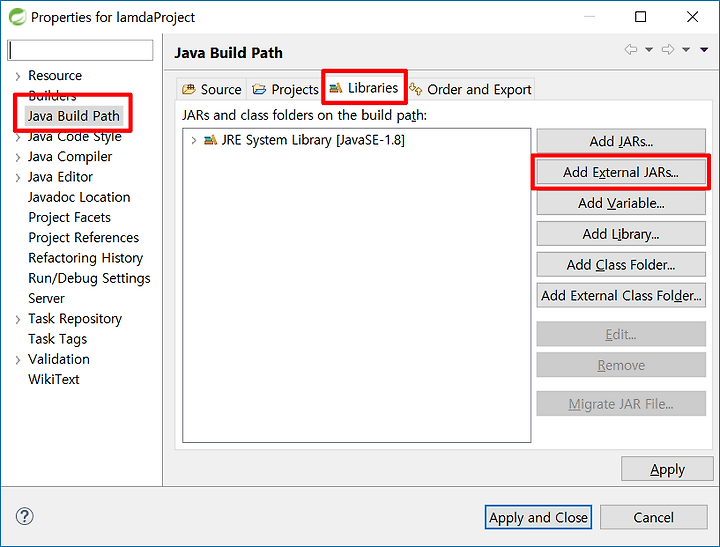Select Project Facets entry
Screen dimensions: 720x547
(x=69, y=217)
